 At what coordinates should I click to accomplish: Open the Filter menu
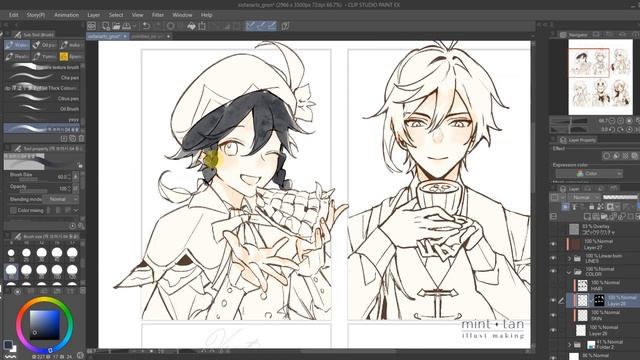coord(158,15)
